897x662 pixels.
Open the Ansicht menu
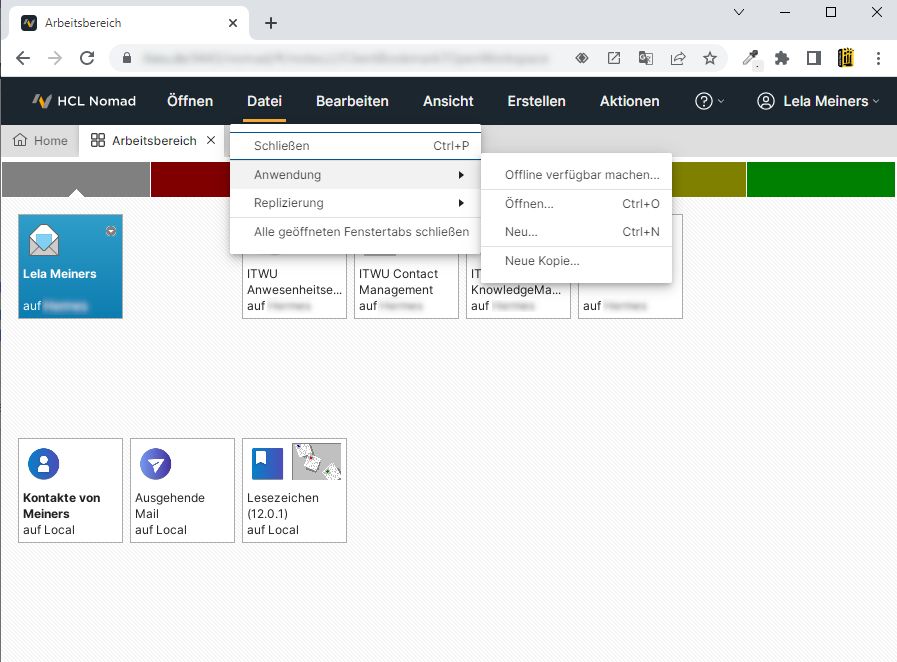[448, 101]
